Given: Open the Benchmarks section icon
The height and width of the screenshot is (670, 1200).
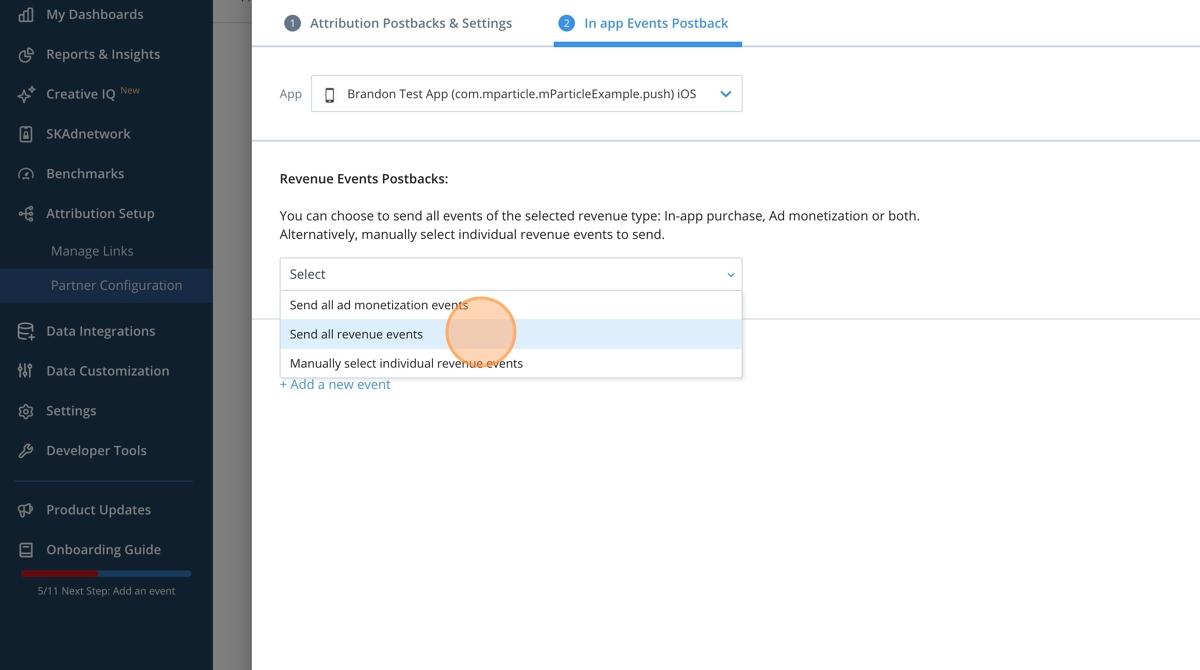Looking at the screenshot, I should (26, 173).
